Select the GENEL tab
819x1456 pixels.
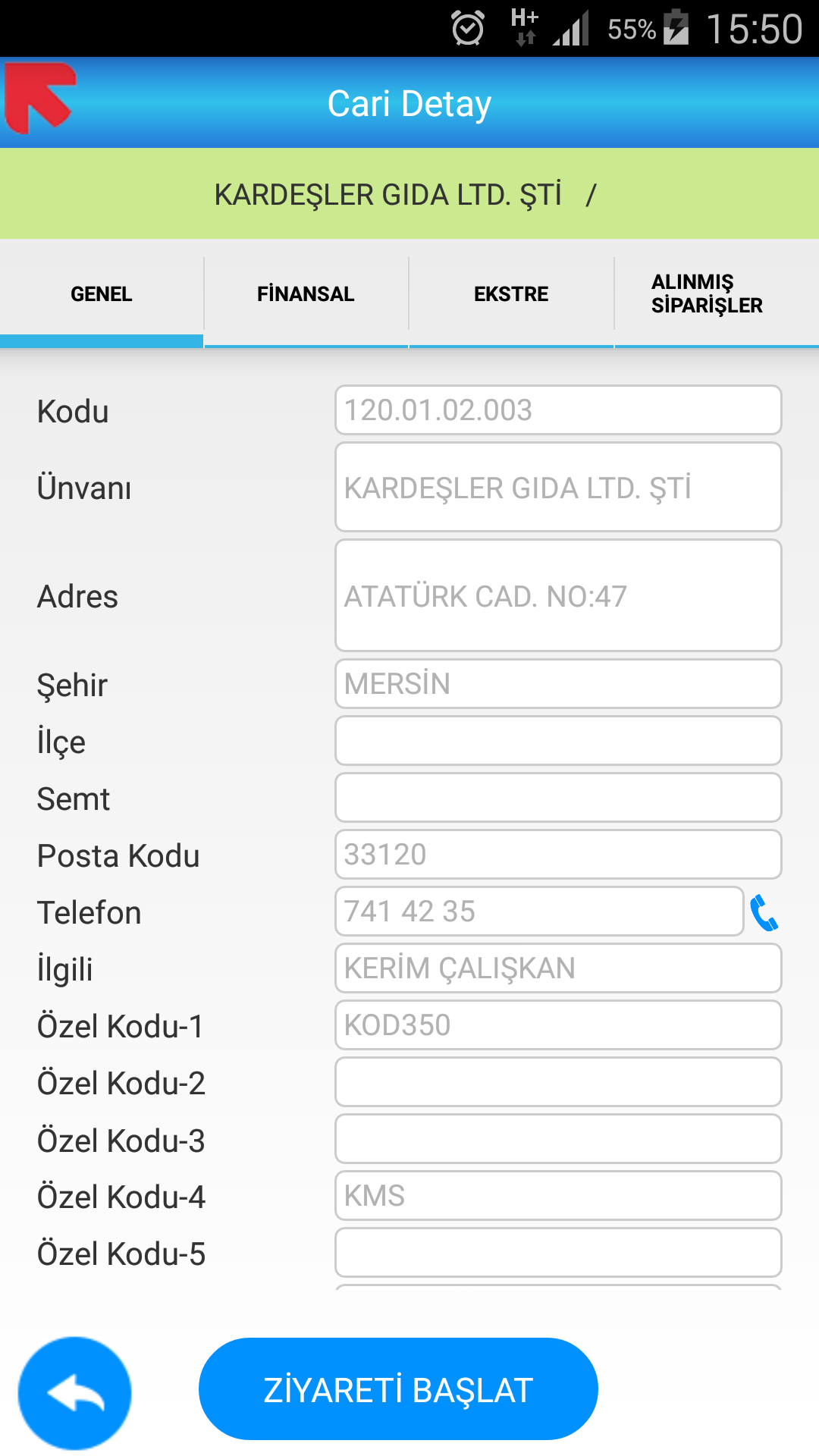point(102,294)
